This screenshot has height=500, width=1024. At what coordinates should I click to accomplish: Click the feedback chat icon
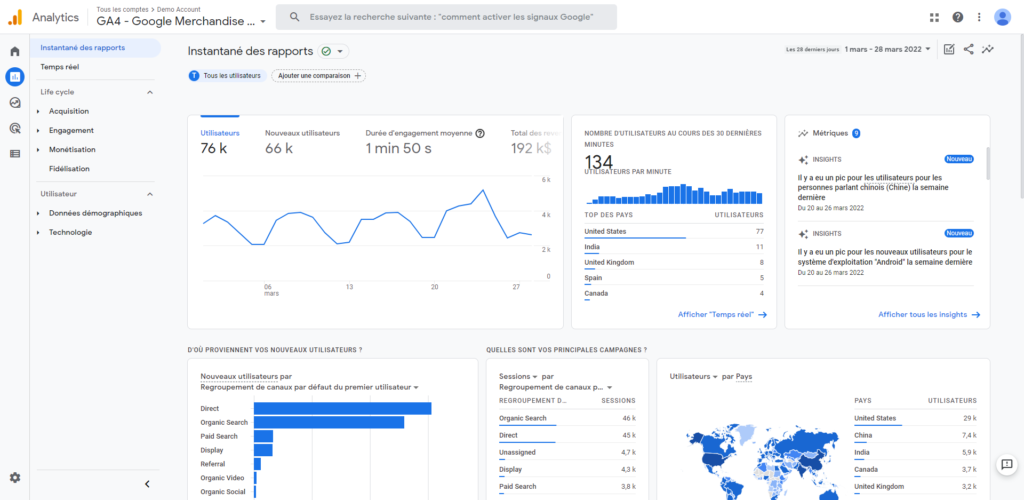[x=1006, y=464]
